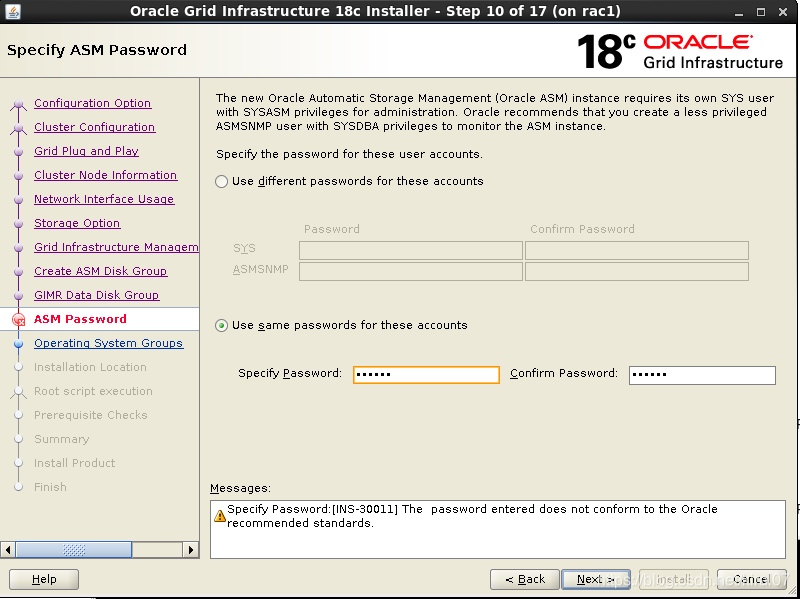800x599 pixels.
Task: Click the 'Specify ASM Password' heading
Action: click(97, 50)
